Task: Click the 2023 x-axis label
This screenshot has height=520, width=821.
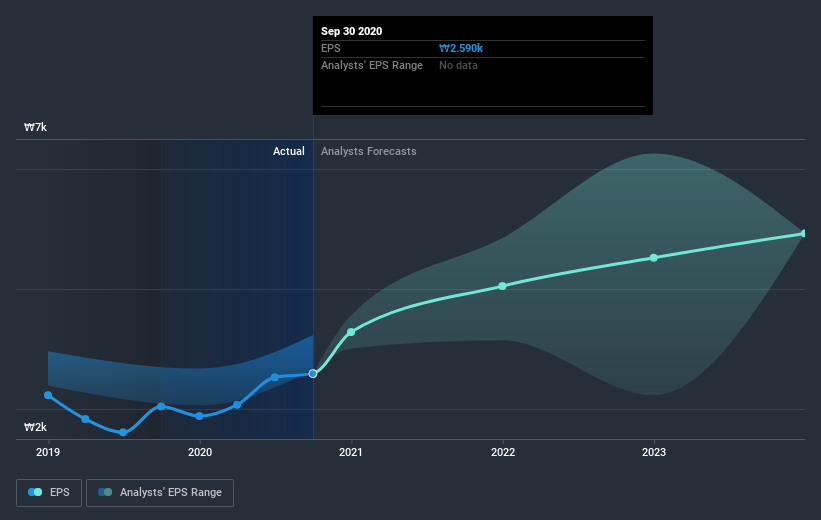Action: coord(654,452)
